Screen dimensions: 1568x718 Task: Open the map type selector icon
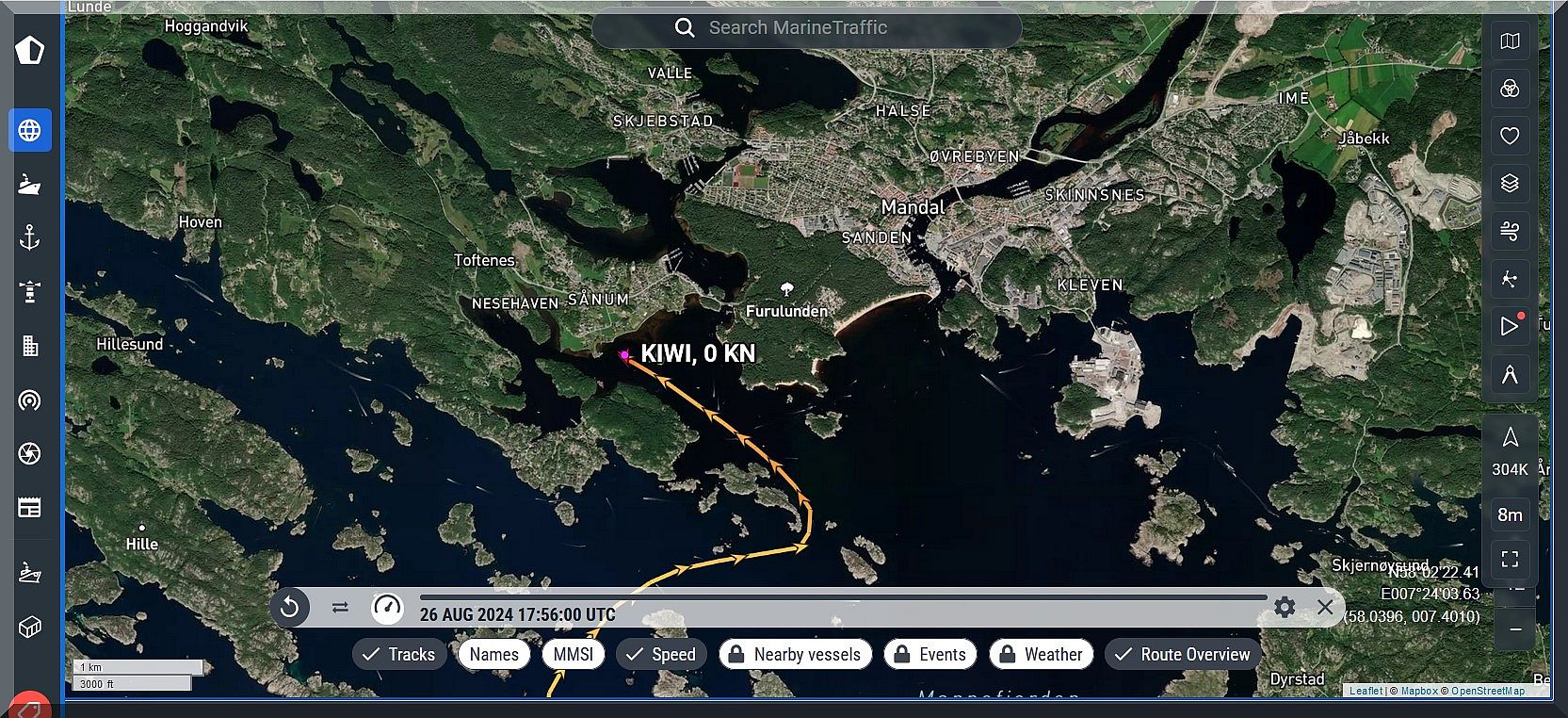point(1510,41)
